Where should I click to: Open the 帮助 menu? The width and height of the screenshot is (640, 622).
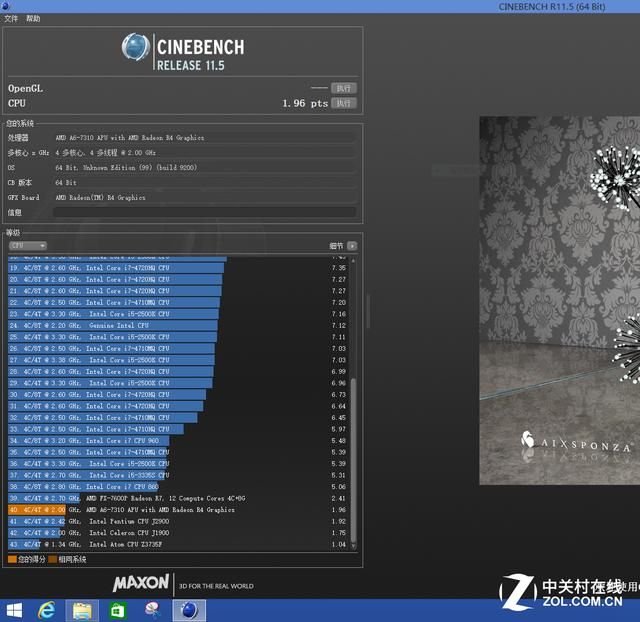coord(33,19)
